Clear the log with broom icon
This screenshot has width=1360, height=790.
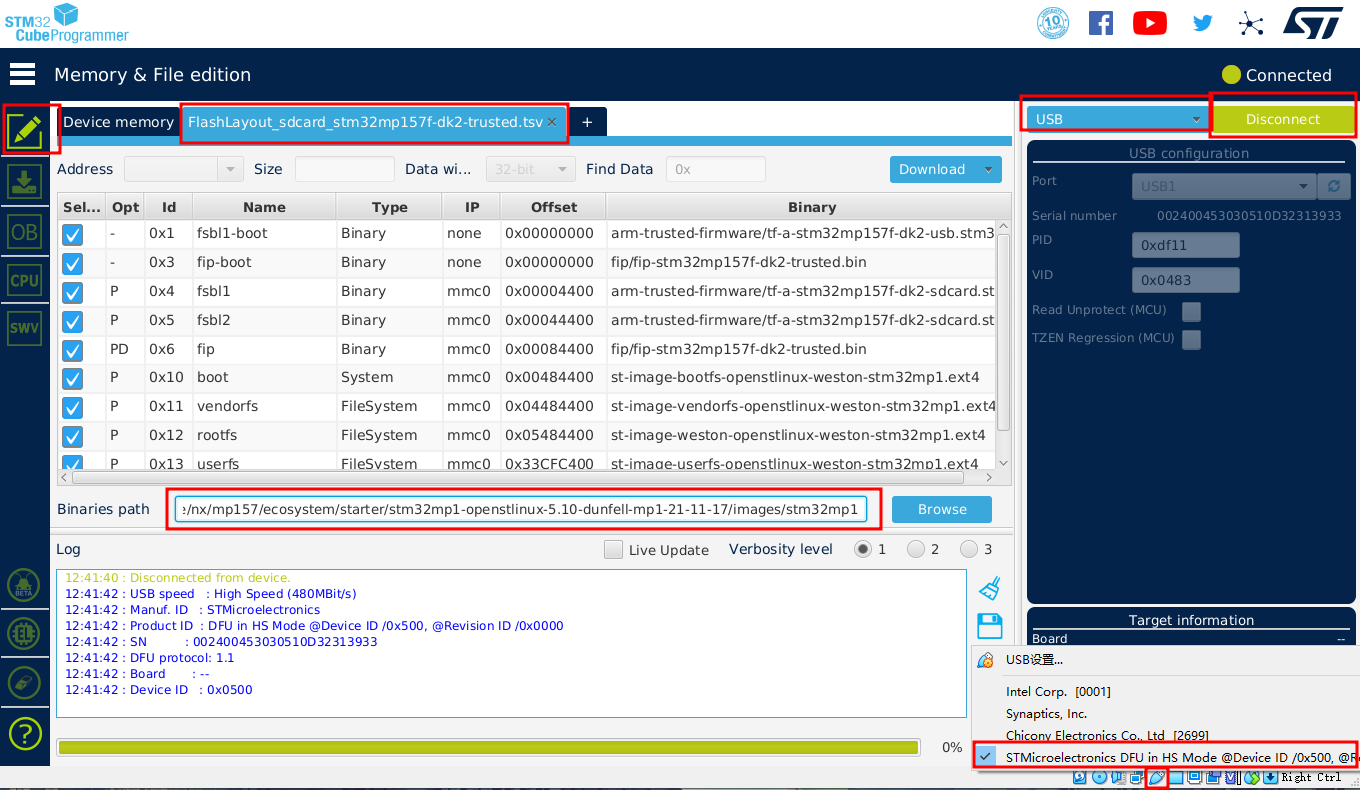(x=990, y=588)
